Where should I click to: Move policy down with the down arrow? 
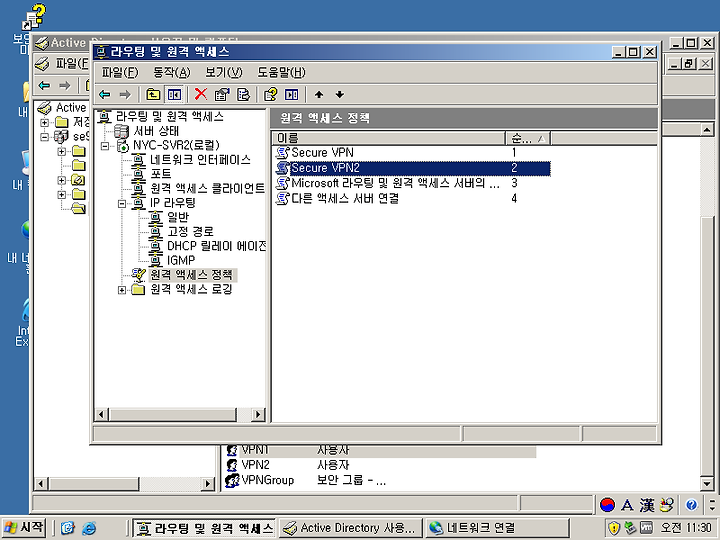tap(340, 95)
